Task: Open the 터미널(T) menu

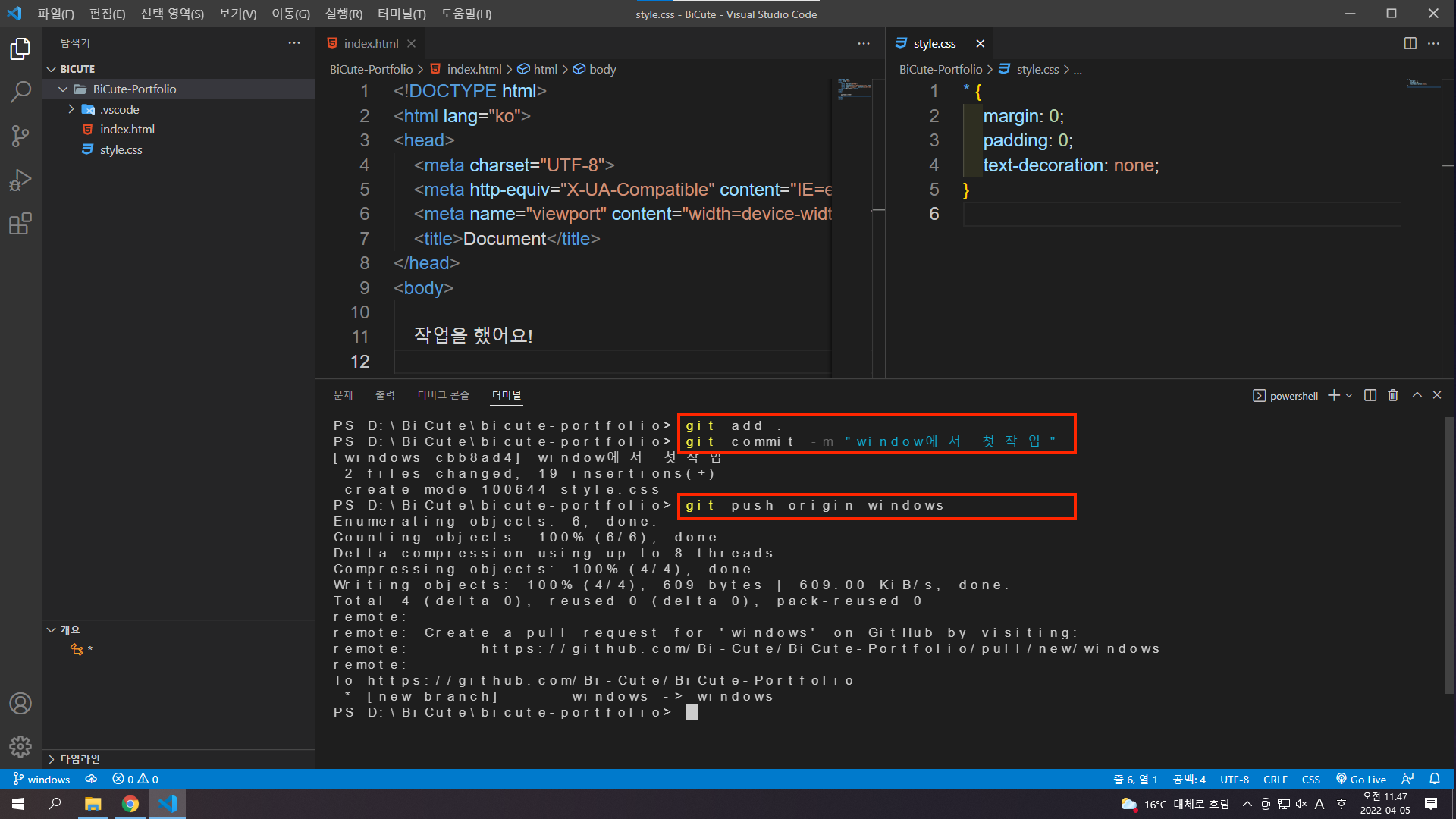Action: (x=401, y=14)
